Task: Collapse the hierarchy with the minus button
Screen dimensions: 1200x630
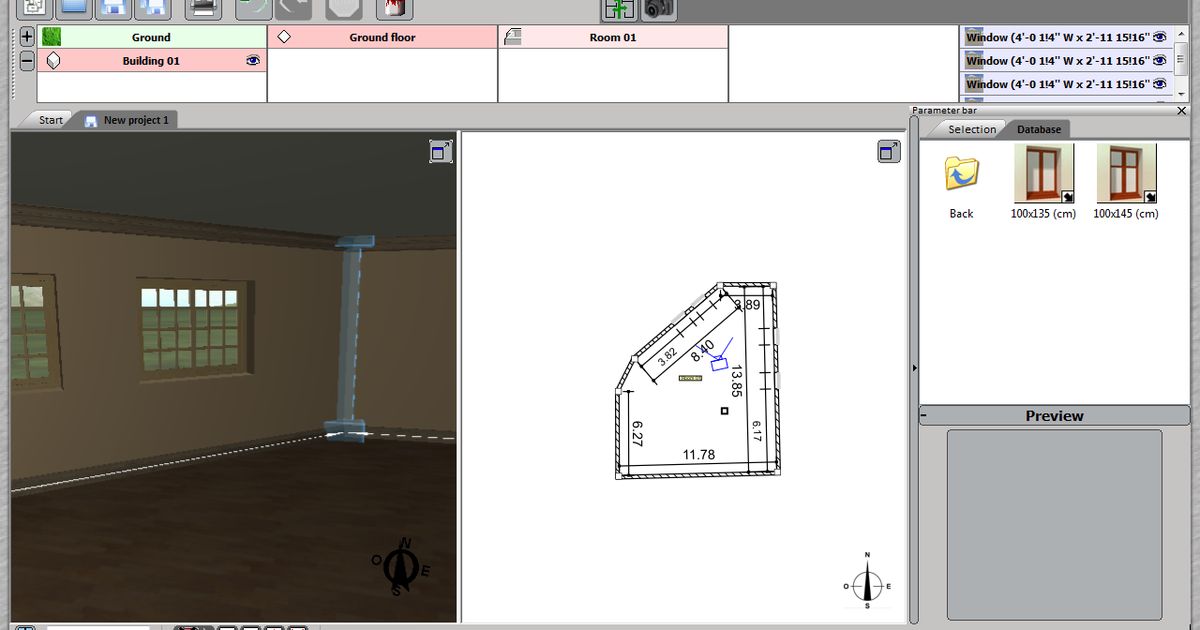Action: (27, 61)
